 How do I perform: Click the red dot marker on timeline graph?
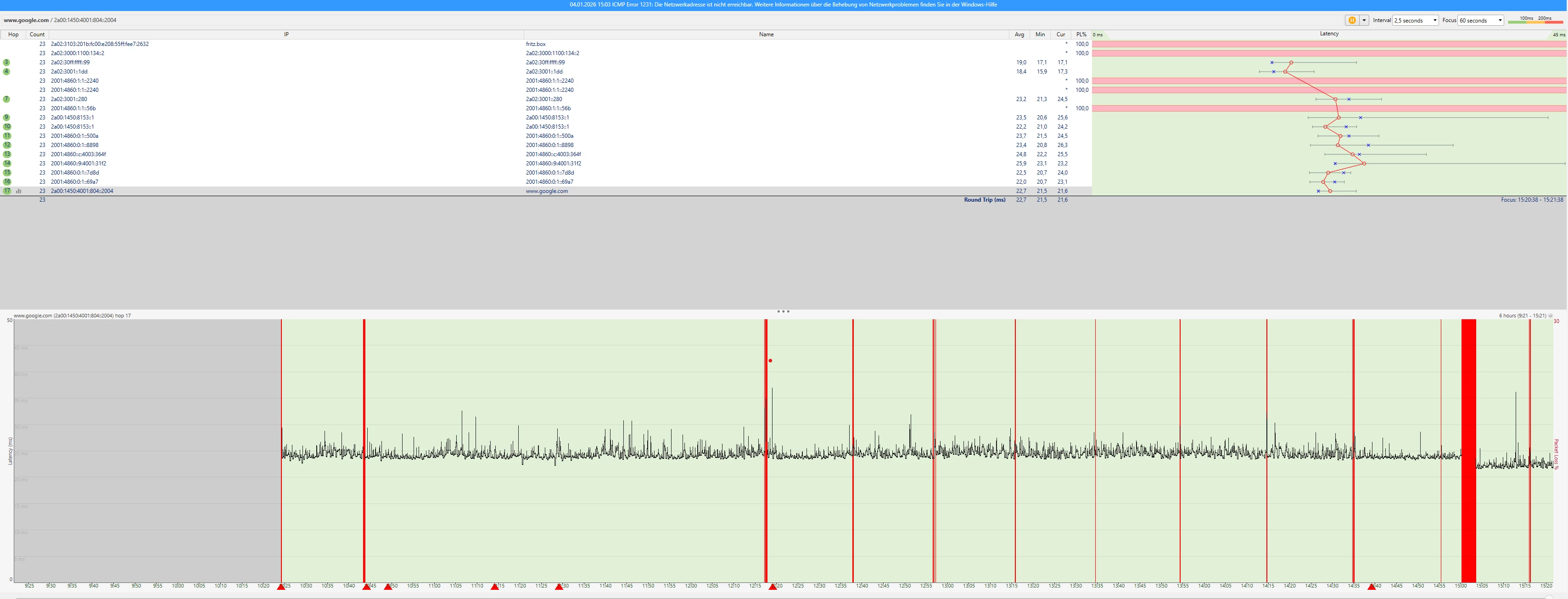point(770,361)
